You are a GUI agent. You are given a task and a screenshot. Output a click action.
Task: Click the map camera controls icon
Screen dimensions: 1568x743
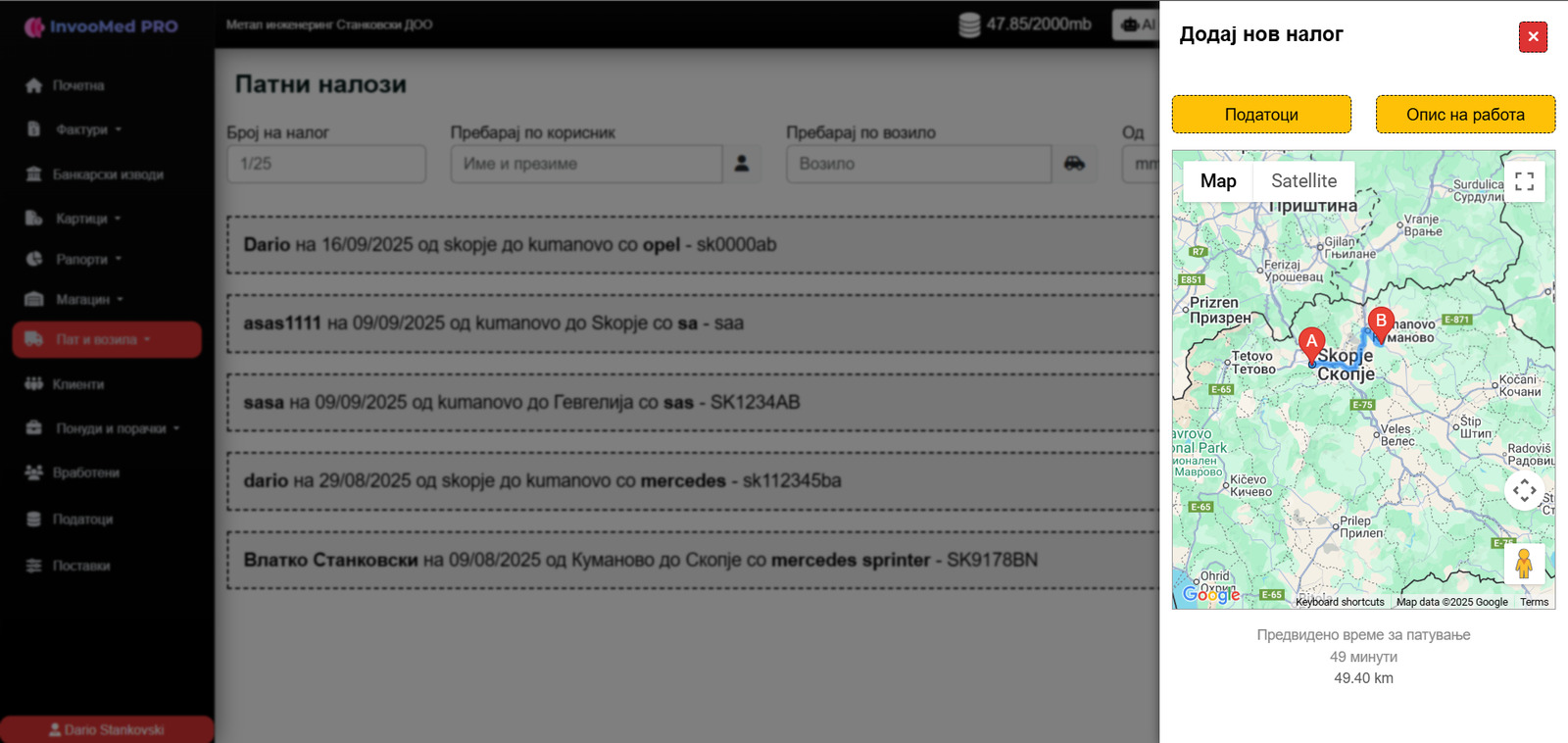pyautogui.click(x=1524, y=490)
